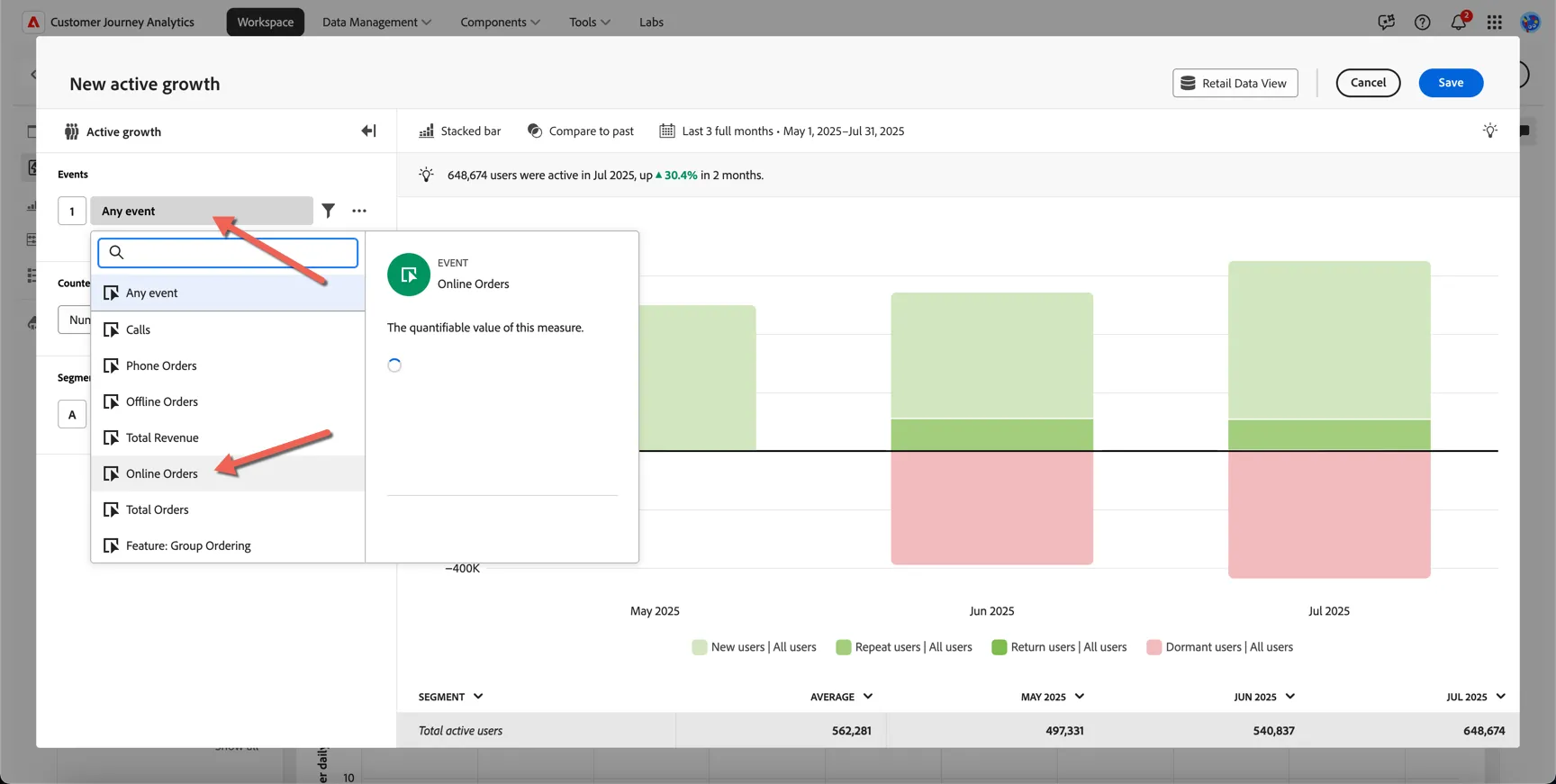1556x784 pixels.
Task: Open the date range calendar selector
Action: tap(782, 131)
